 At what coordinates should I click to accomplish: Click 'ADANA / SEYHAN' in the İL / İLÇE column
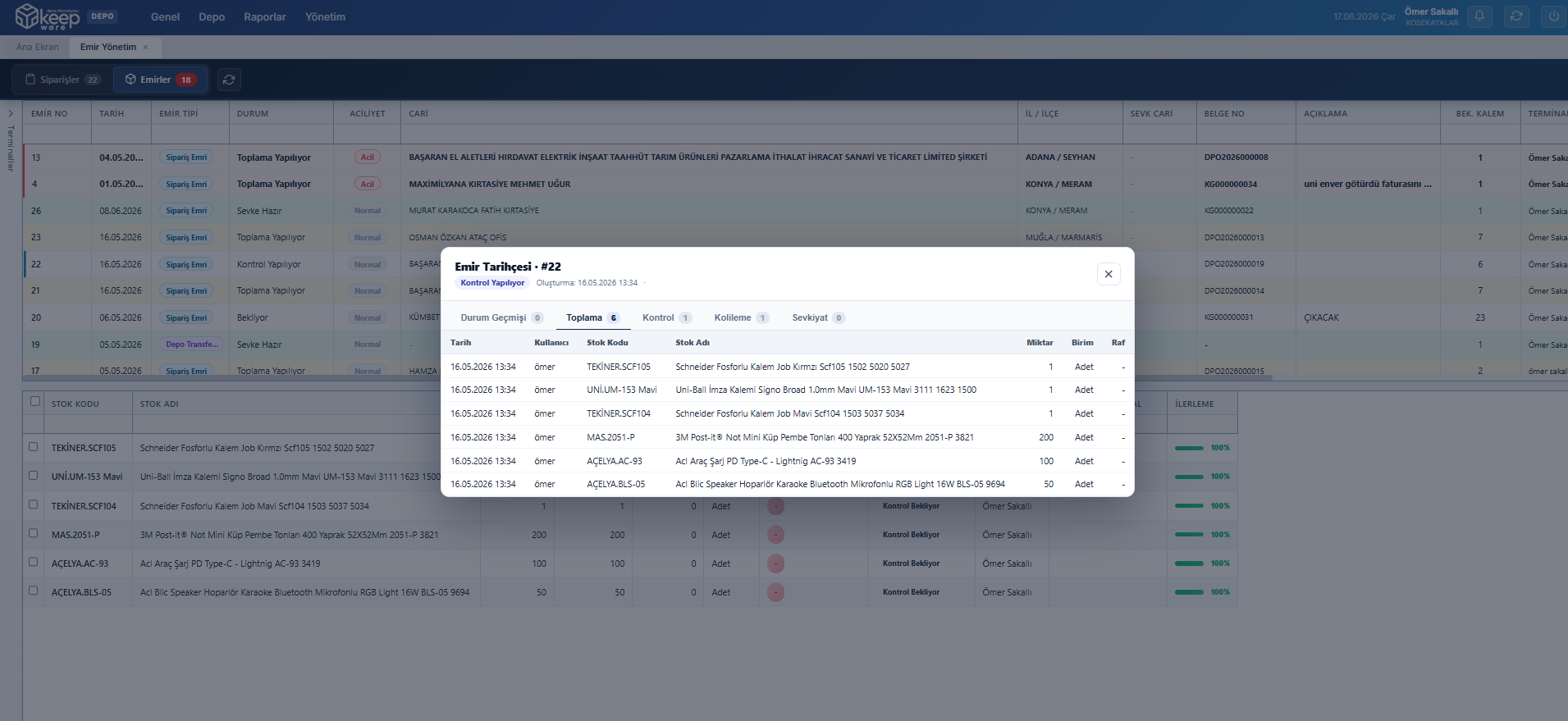1060,157
